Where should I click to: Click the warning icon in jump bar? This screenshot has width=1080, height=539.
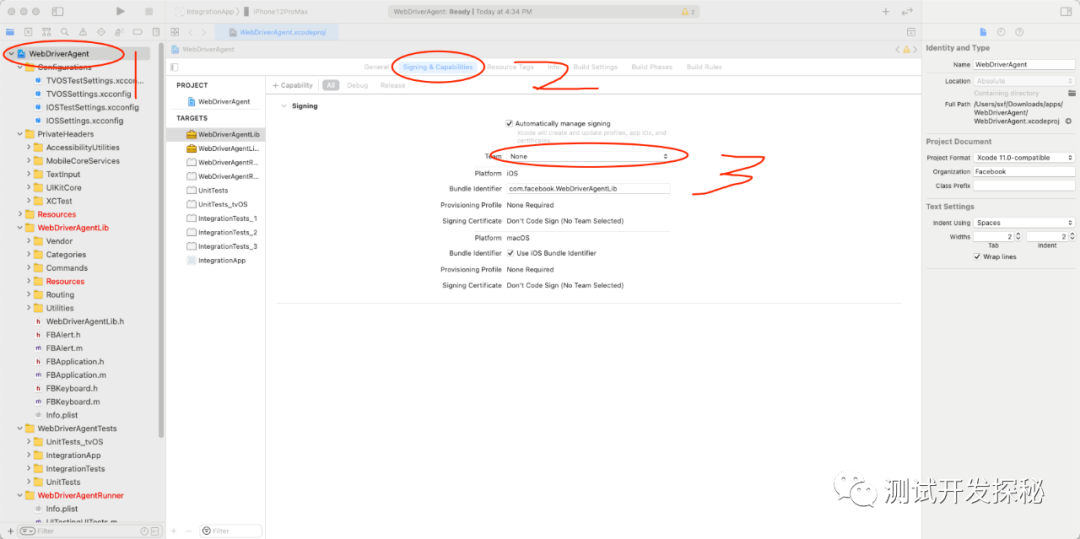[x=906, y=50]
